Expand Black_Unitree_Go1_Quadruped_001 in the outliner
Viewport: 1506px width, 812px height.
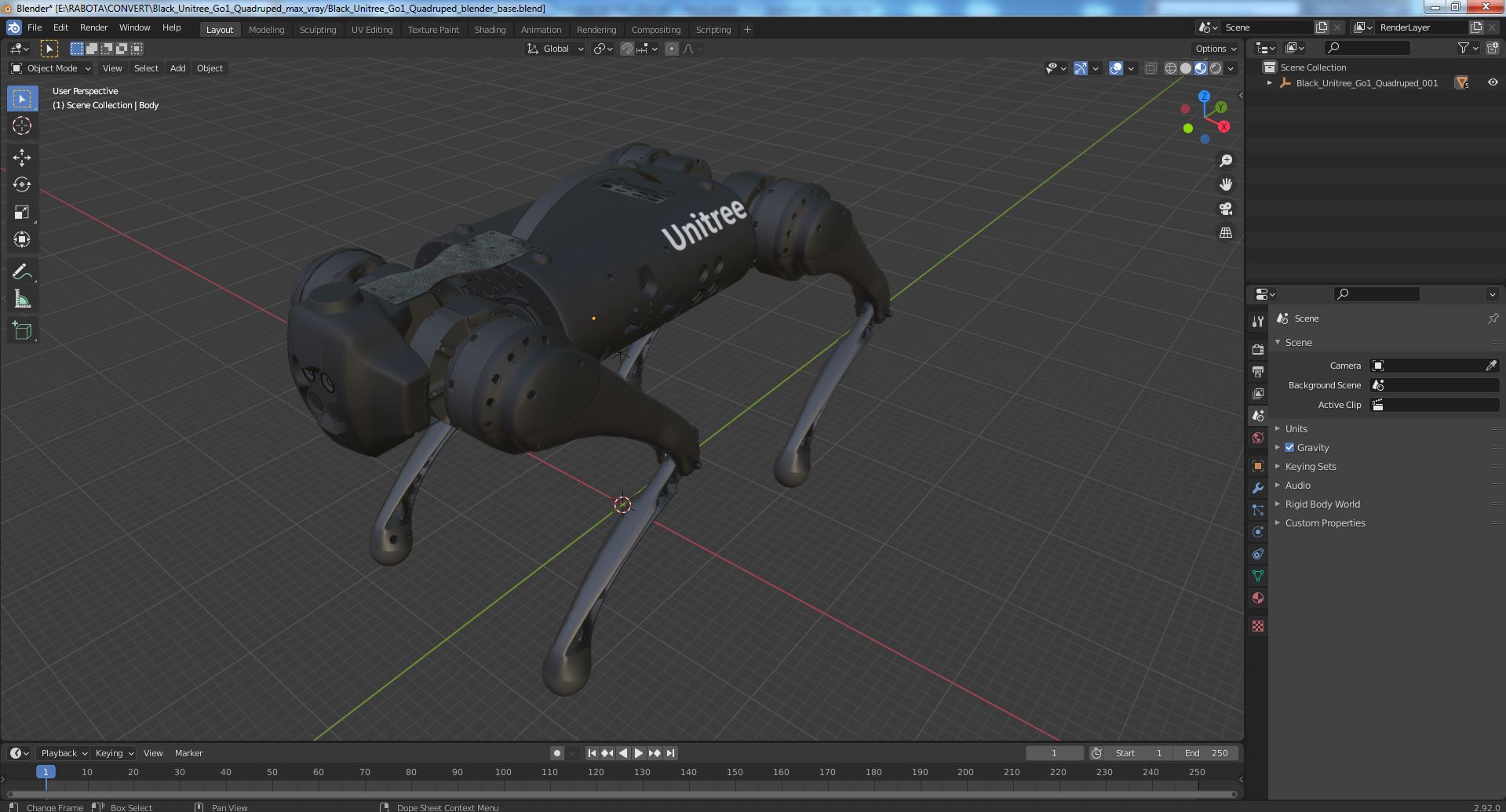[x=1269, y=82]
